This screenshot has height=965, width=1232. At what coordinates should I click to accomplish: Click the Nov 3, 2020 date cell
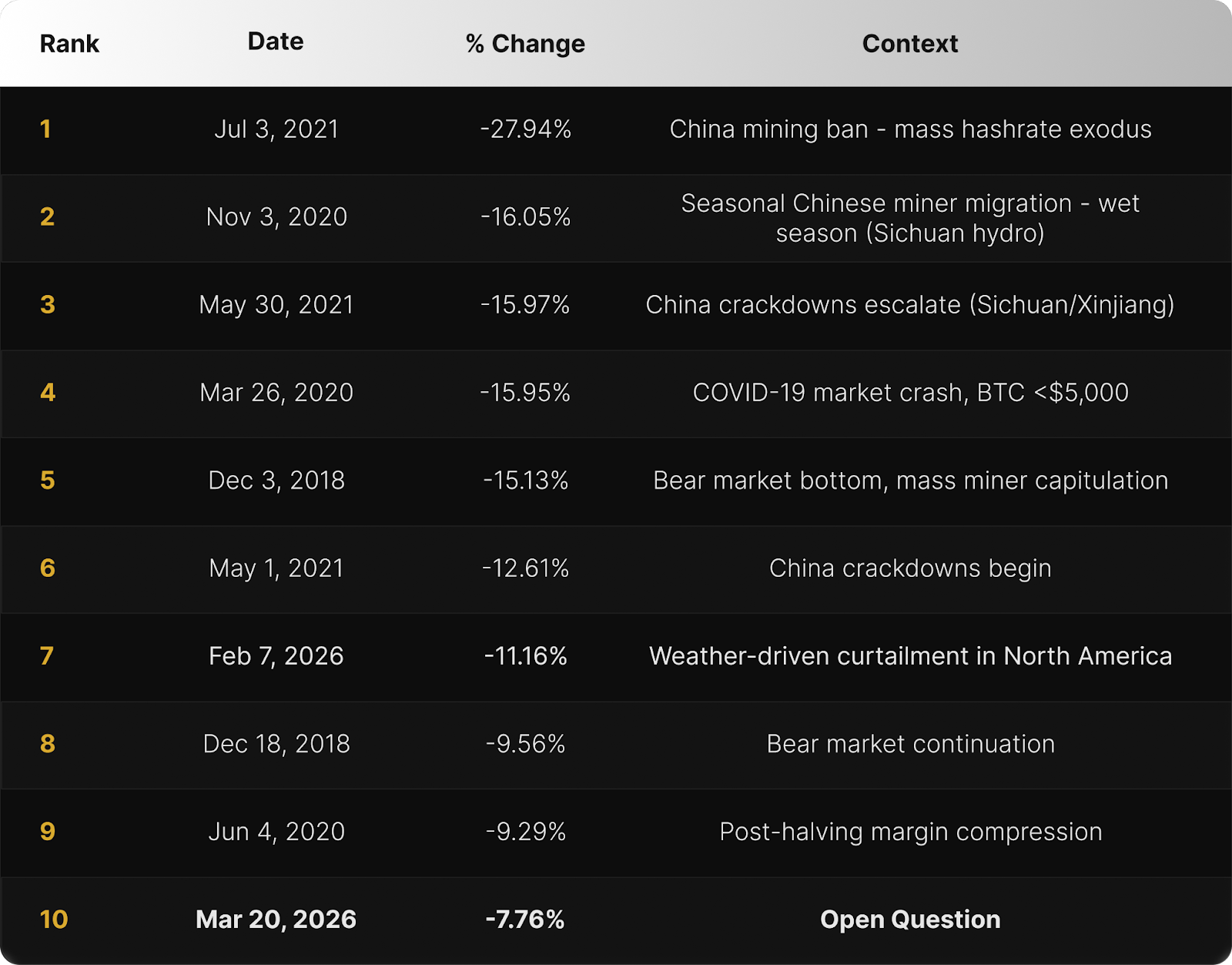pyautogui.click(x=276, y=216)
